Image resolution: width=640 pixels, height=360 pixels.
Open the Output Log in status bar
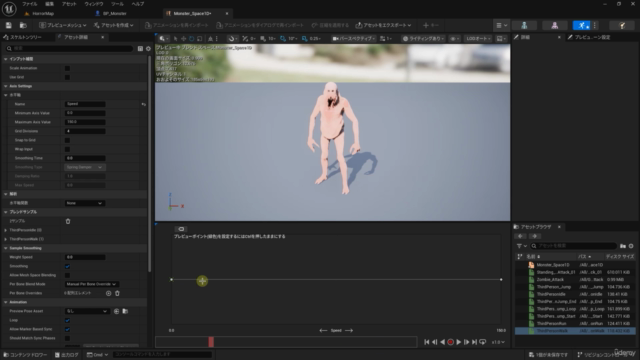pos(67,355)
